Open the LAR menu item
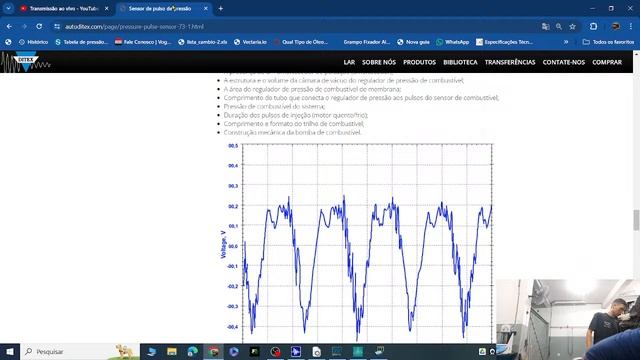Screen dimensions: 640x360 tap(349, 62)
